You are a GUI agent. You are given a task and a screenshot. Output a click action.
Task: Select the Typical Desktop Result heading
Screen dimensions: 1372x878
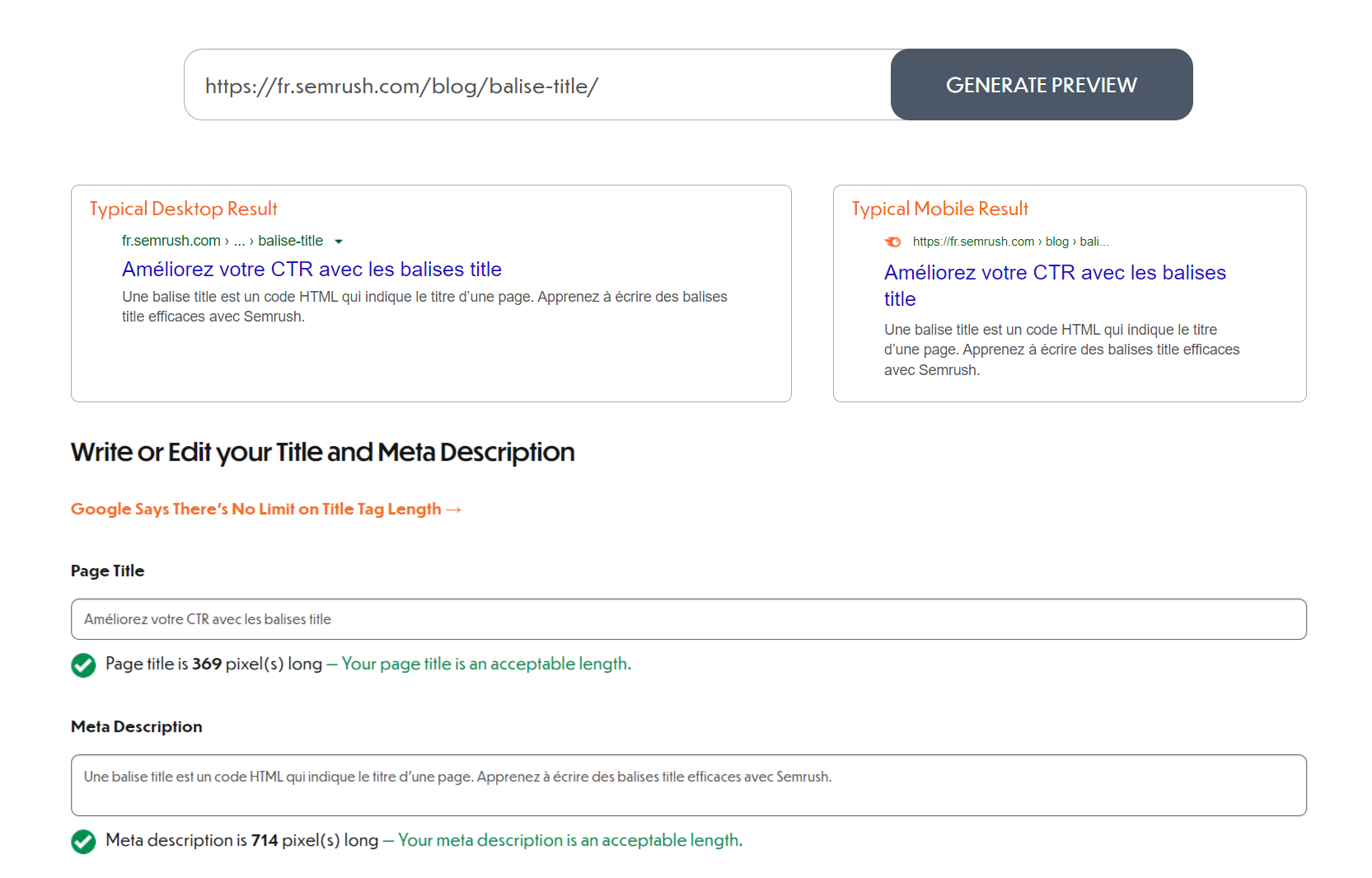pyautogui.click(x=183, y=209)
